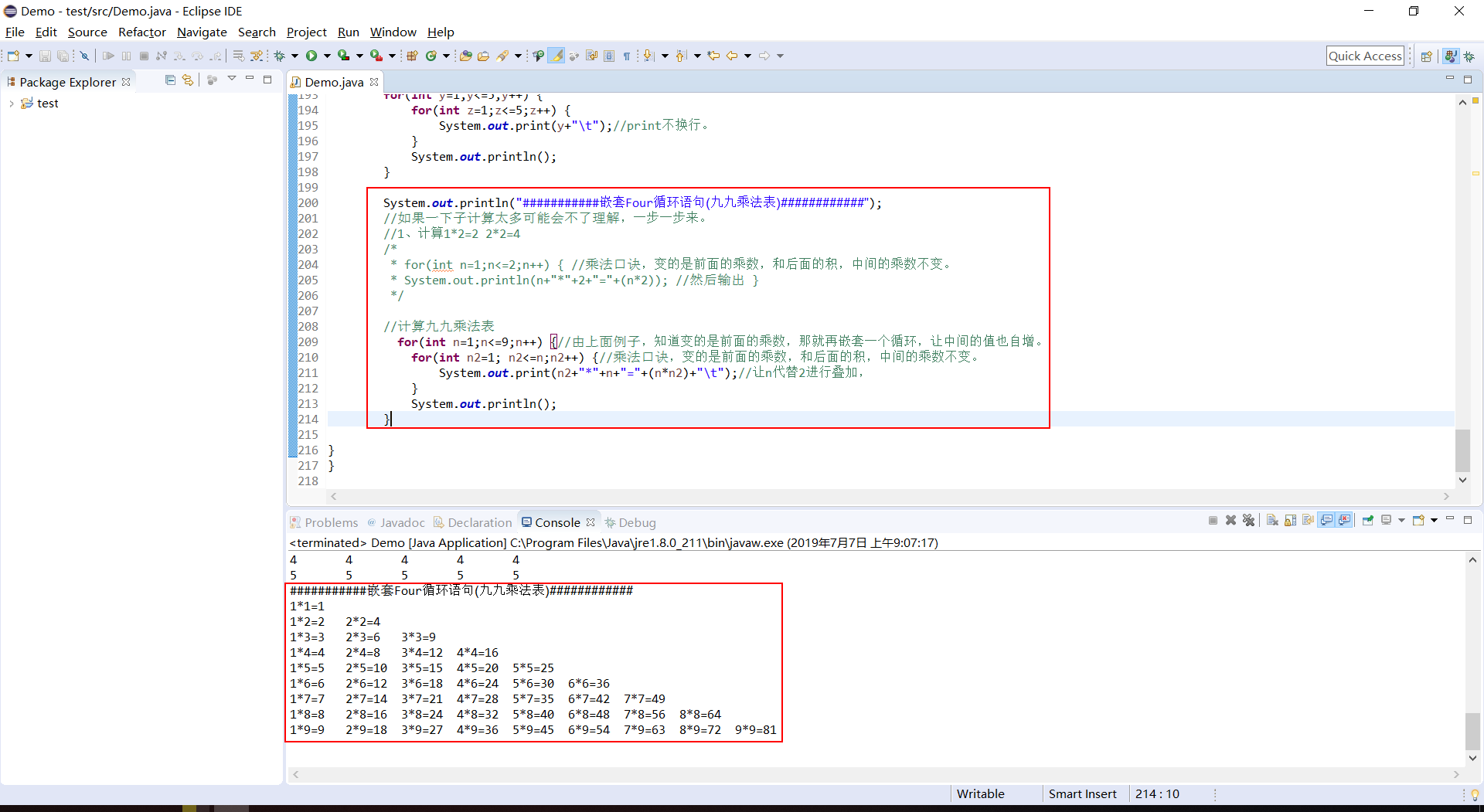Image resolution: width=1484 pixels, height=812 pixels.
Task: Switch to the Declaration tab
Action: pos(472,522)
